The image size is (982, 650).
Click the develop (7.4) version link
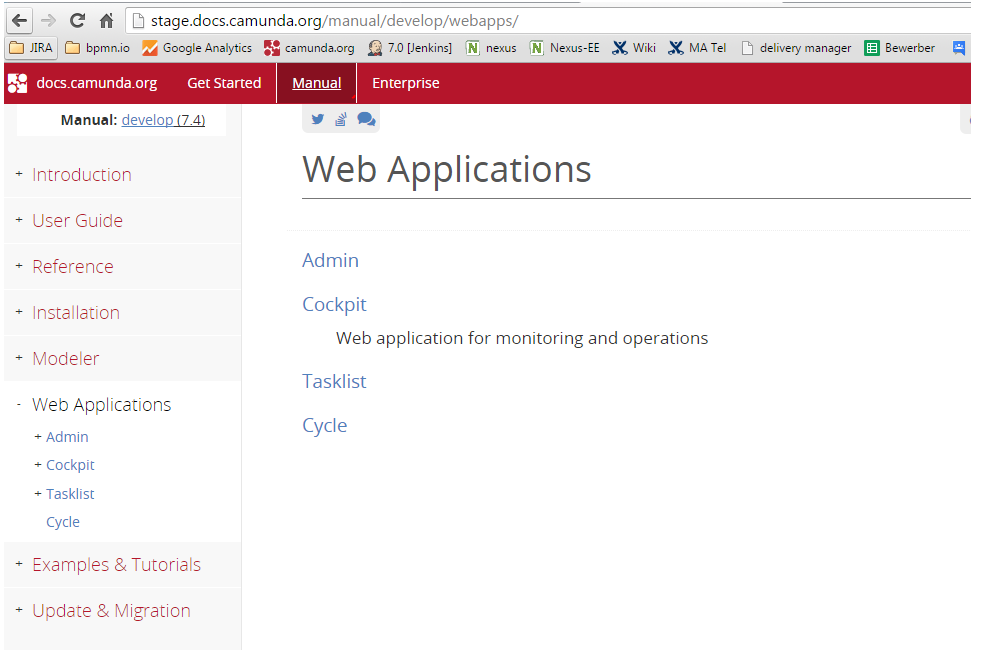tap(163, 120)
